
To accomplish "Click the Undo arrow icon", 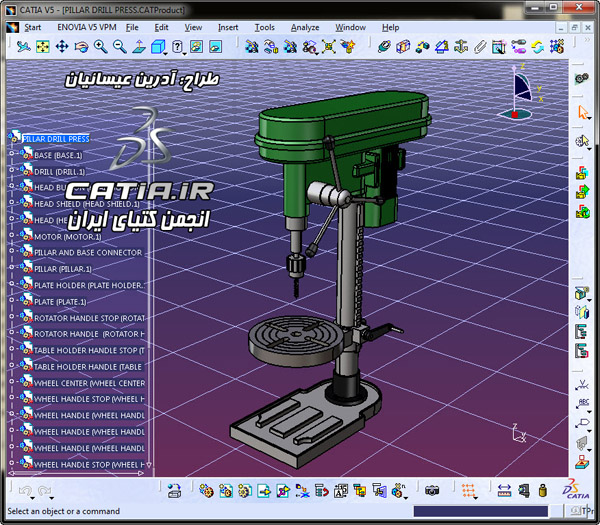I will click(25, 490).
